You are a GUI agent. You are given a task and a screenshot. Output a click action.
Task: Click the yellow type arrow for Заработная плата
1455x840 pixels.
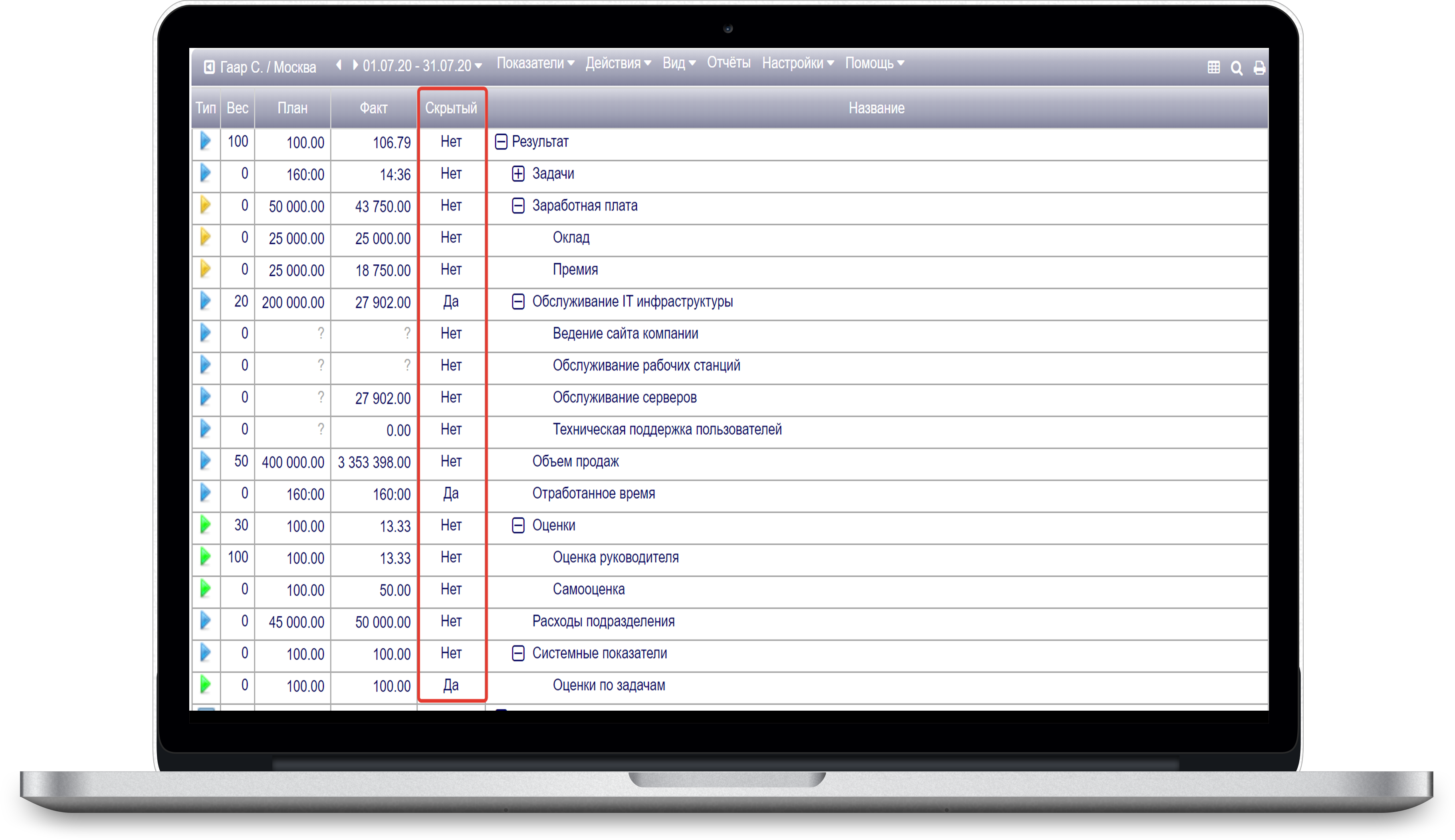click(205, 205)
